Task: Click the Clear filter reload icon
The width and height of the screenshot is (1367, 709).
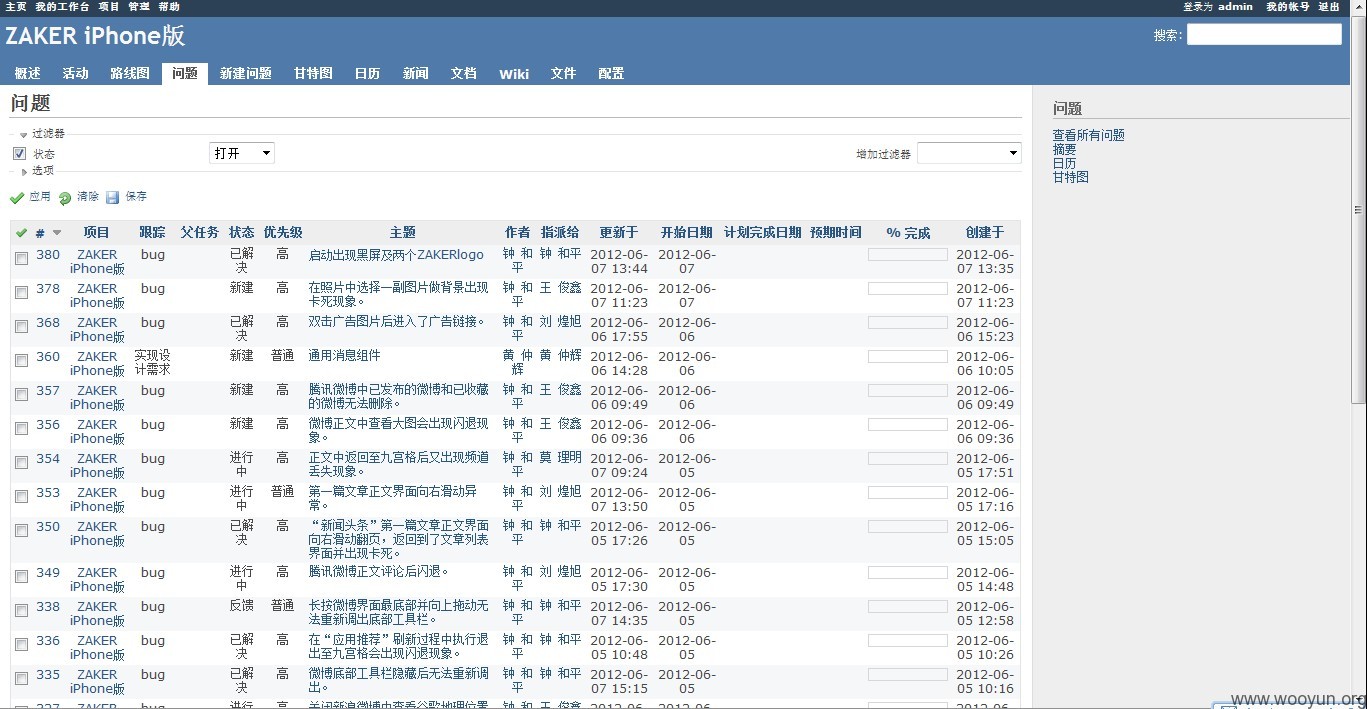Action: (65, 198)
